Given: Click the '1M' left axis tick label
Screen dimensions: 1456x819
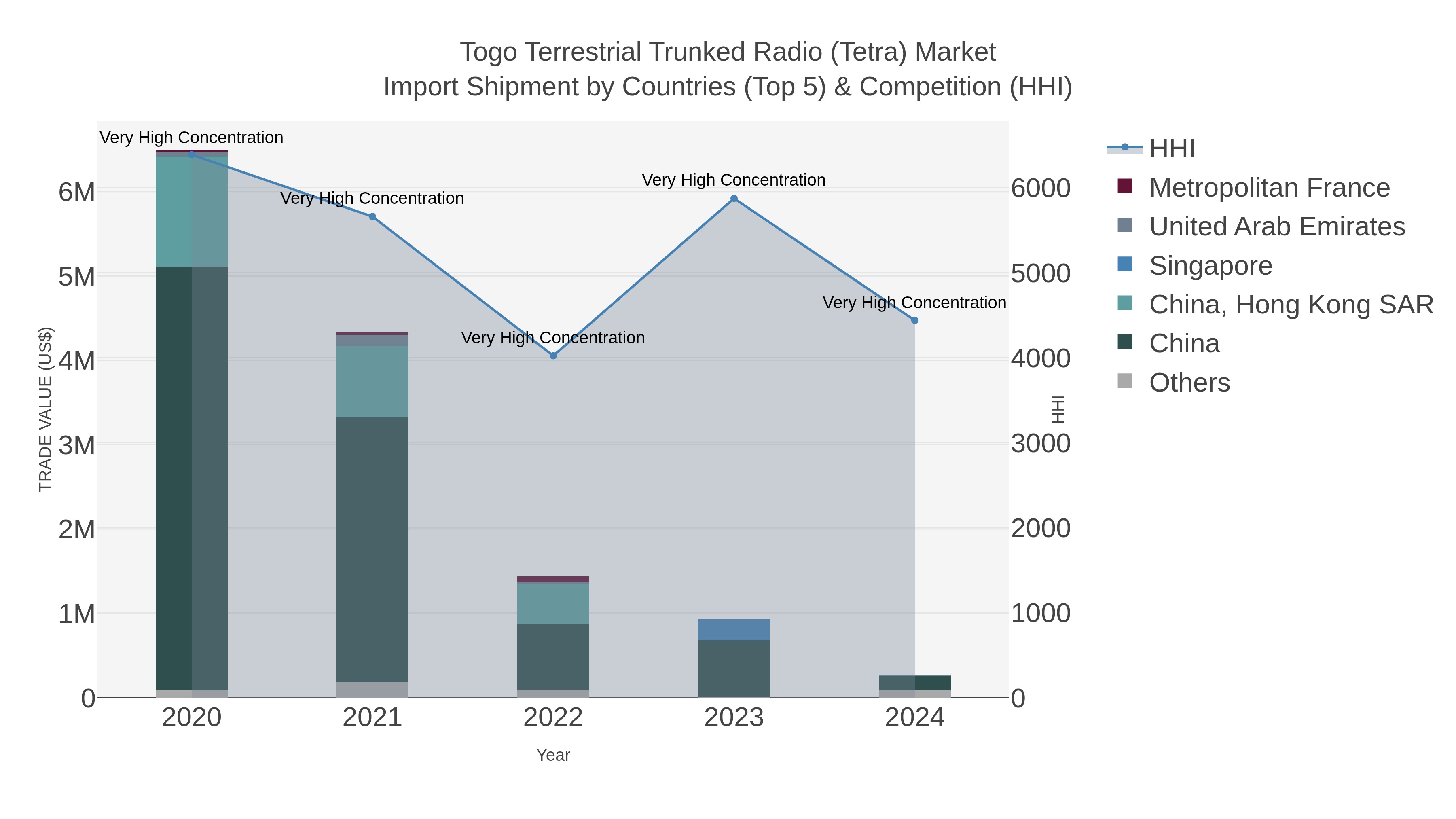Looking at the screenshot, I should point(77,614).
